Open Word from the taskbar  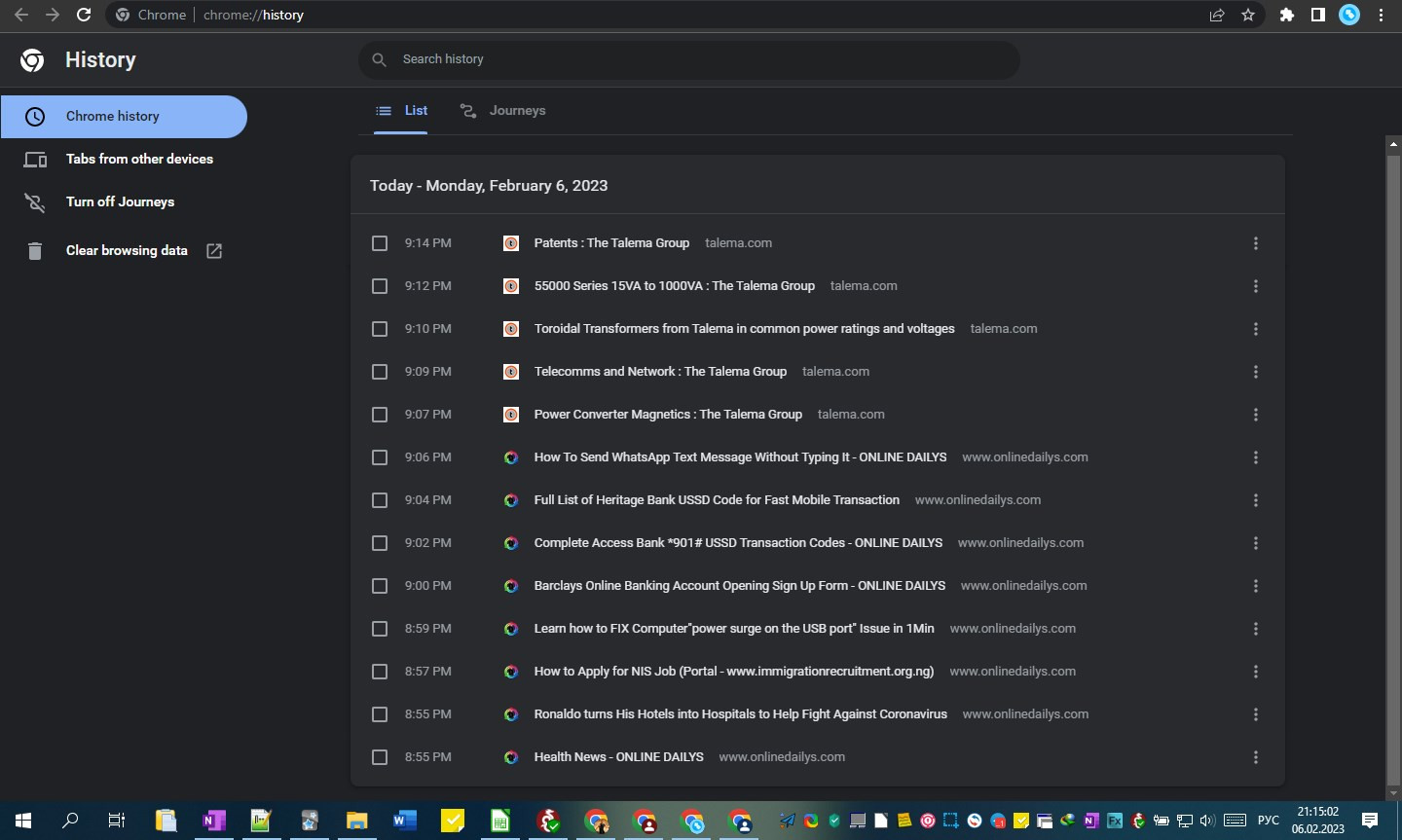(404, 821)
